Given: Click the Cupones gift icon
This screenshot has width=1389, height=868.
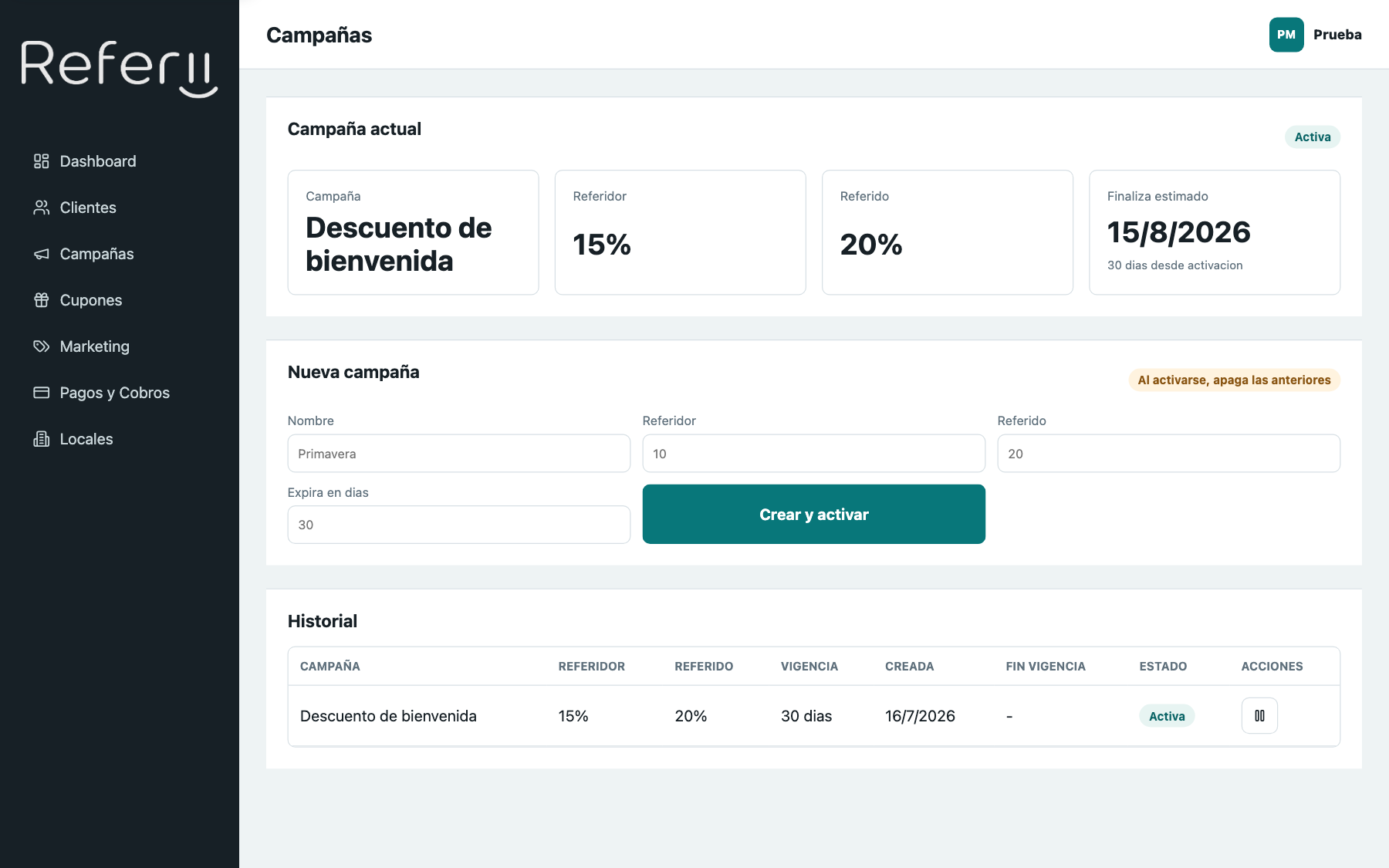Looking at the screenshot, I should (x=42, y=300).
